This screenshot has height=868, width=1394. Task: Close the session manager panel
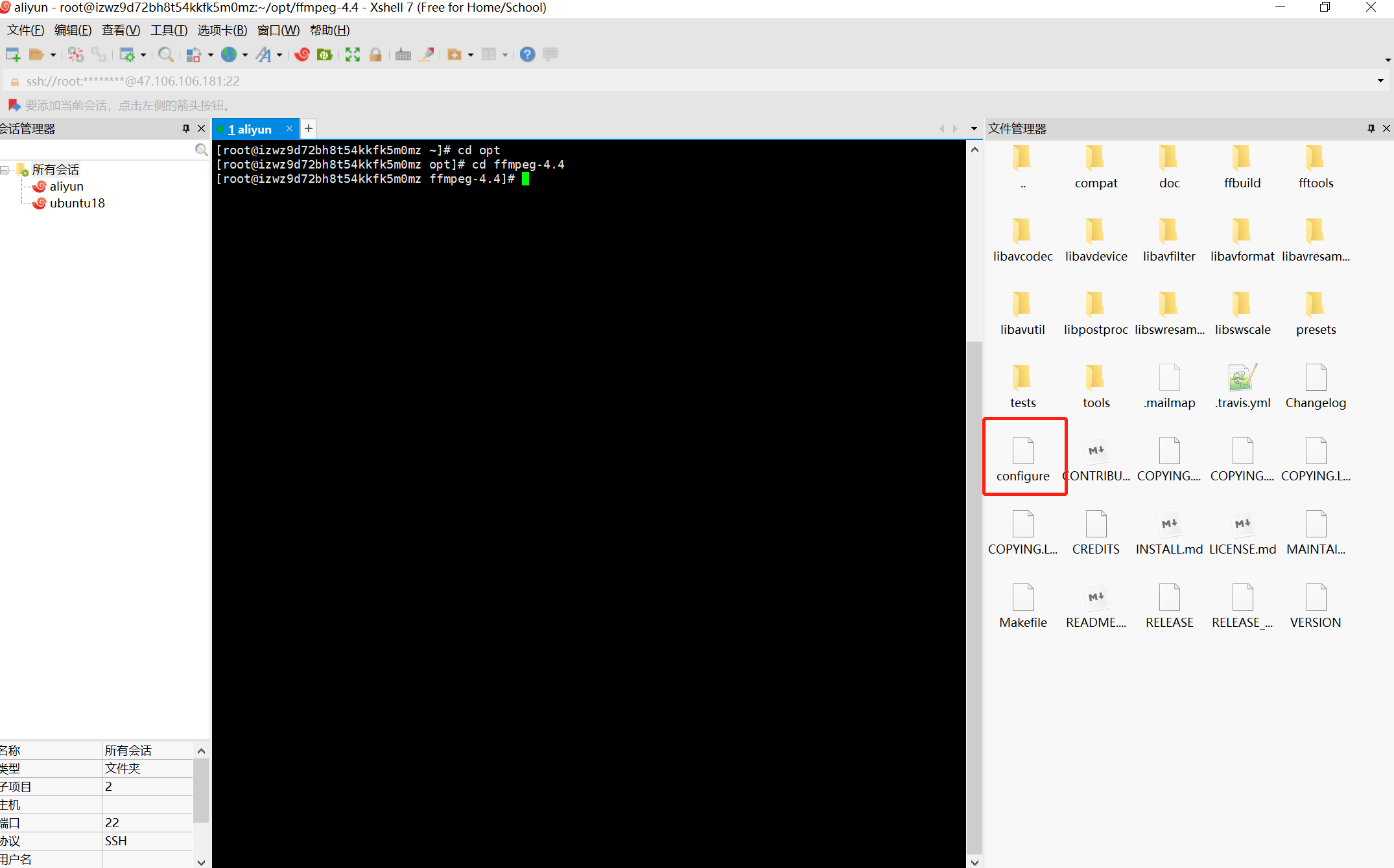(x=201, y=128)
